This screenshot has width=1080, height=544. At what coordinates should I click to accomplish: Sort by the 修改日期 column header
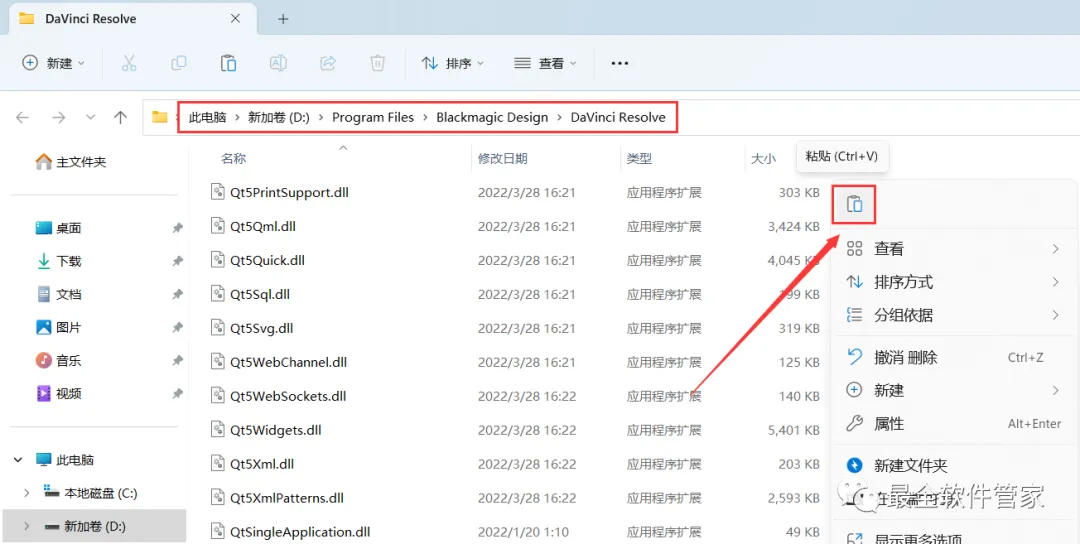click(x=503, y=158)
